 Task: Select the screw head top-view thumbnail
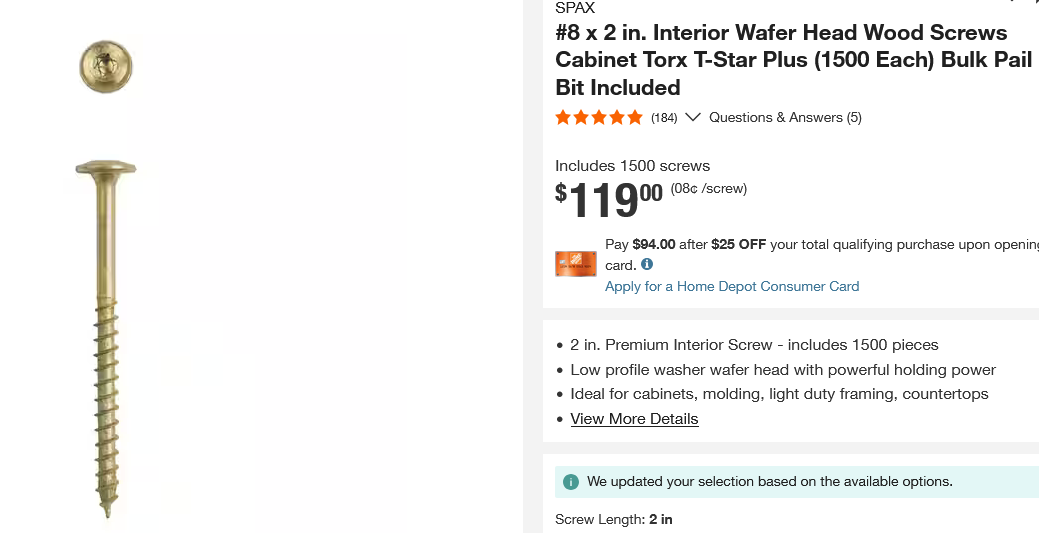tap(106, 67)
